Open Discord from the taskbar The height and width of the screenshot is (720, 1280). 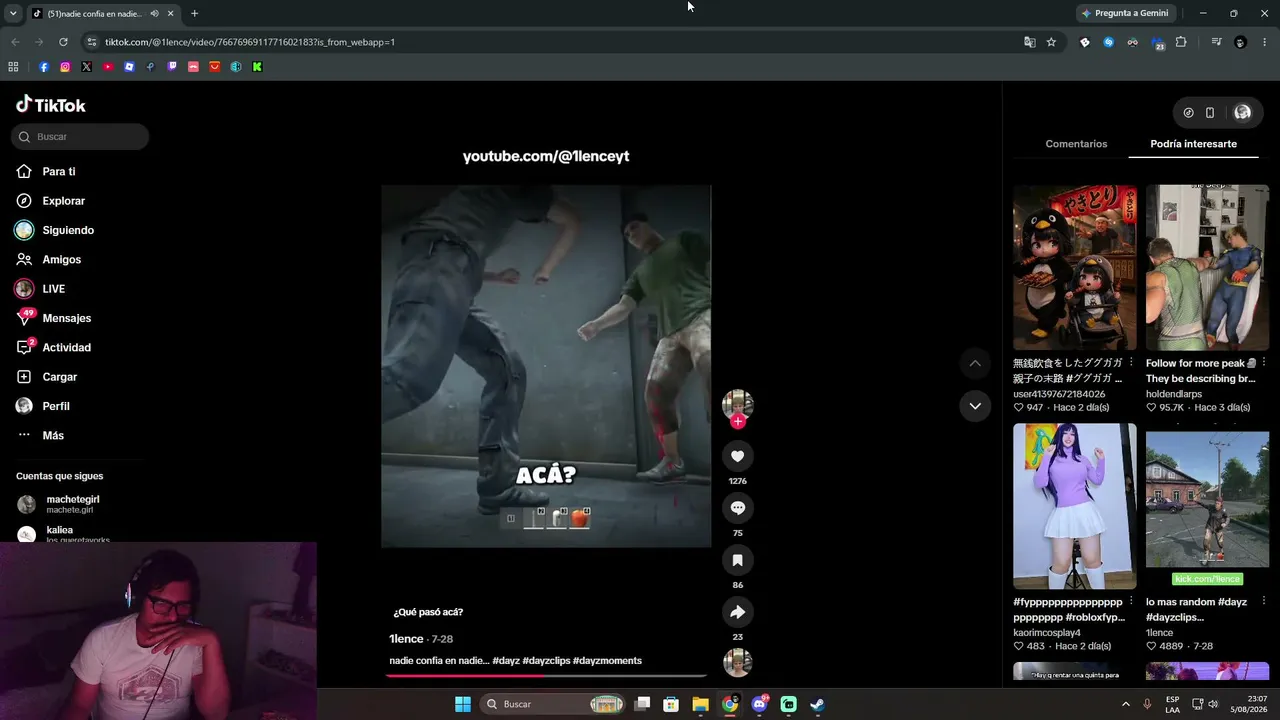point(759,704)
